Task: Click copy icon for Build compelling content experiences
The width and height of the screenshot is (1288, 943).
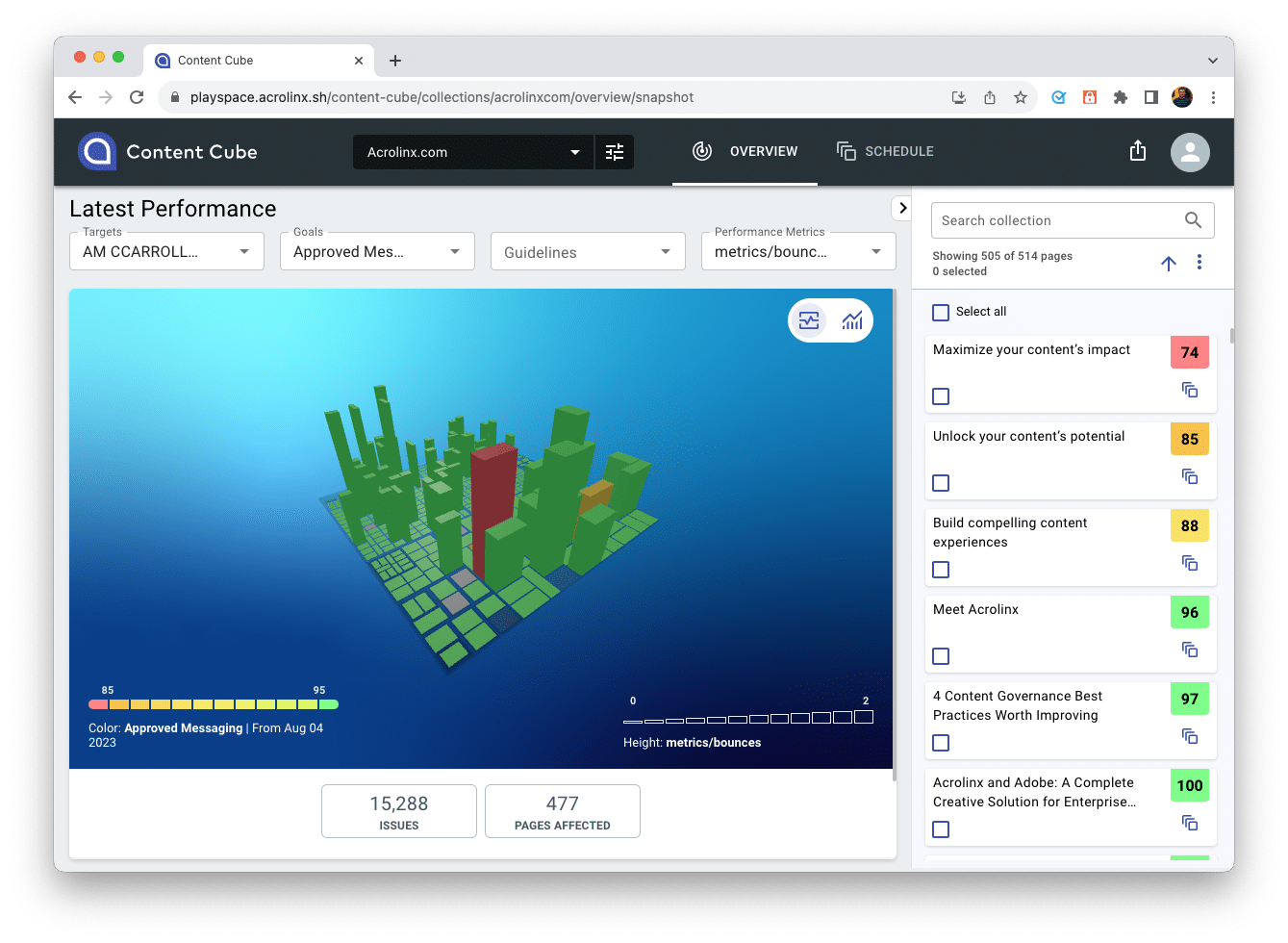Action: [x=1190, y=563]
